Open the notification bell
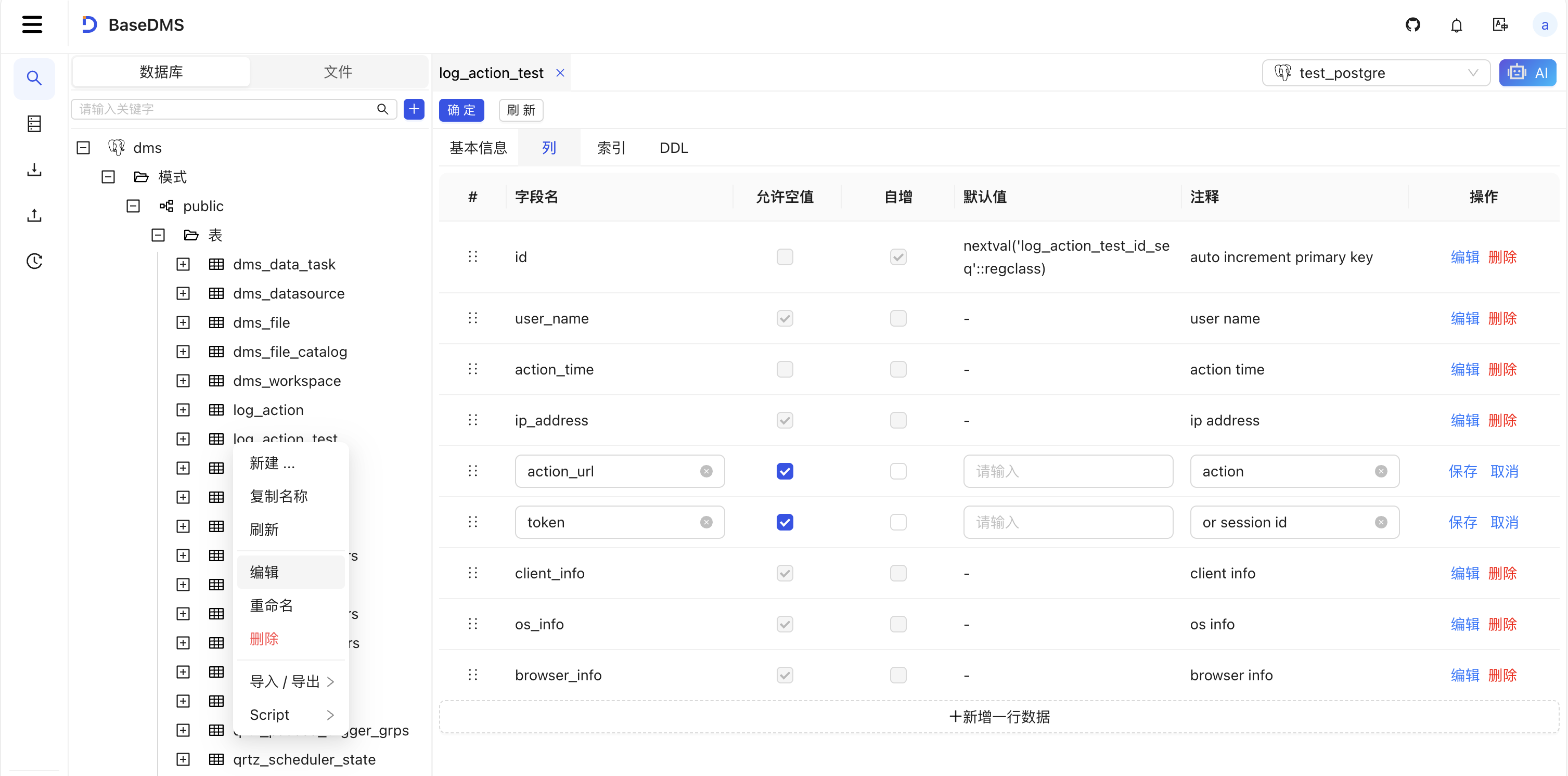The height and width of the screenshot is (776, 1568). 1456,25
